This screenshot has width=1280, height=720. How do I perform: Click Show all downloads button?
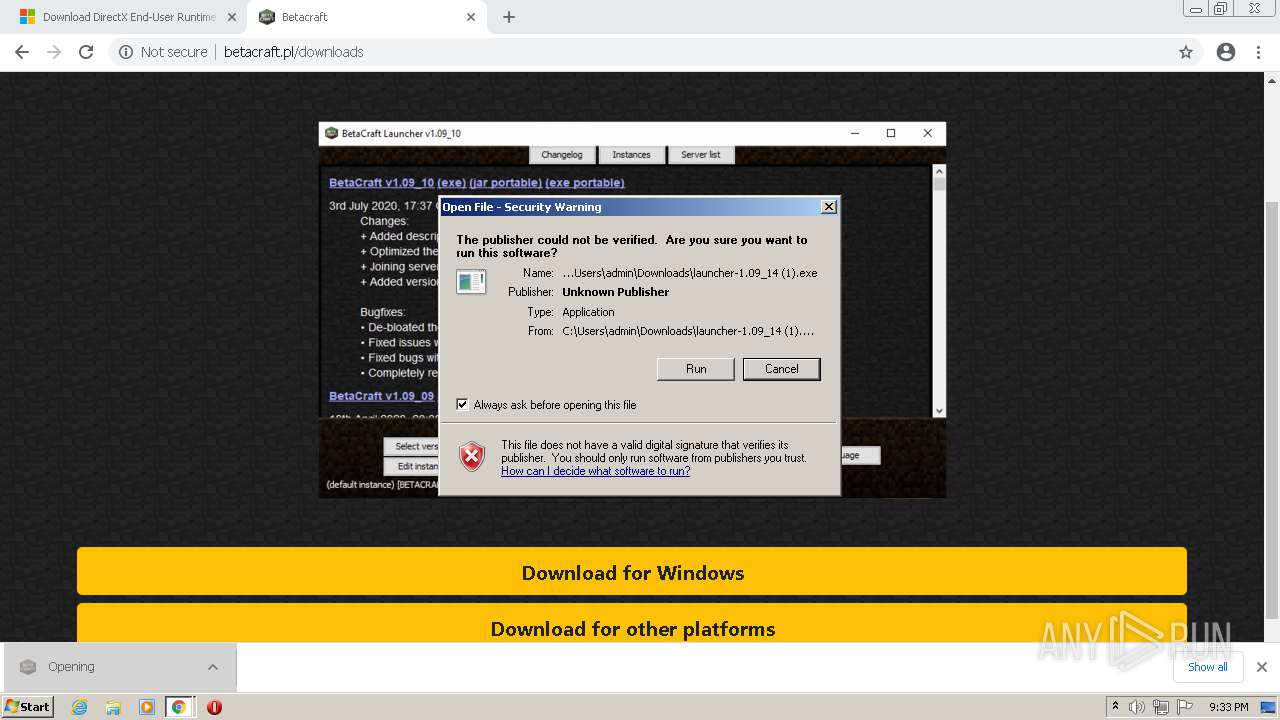coord(1207,667)
